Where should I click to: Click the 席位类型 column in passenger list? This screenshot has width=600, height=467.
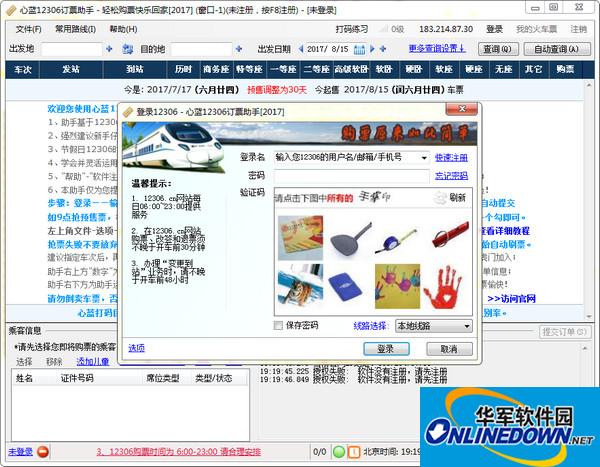click(x=163, y=378)
